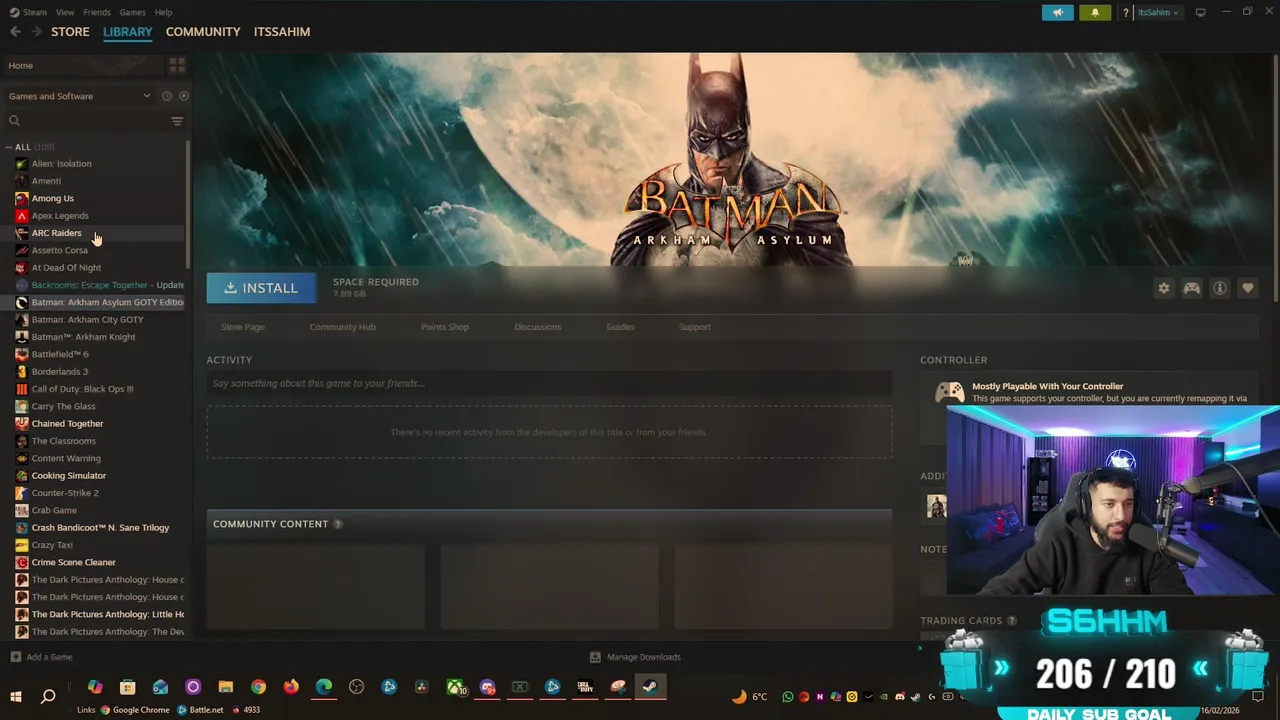This screenshot has height=720, width=1280.
Task: Open the STORE tab
Action: (70, 32)
